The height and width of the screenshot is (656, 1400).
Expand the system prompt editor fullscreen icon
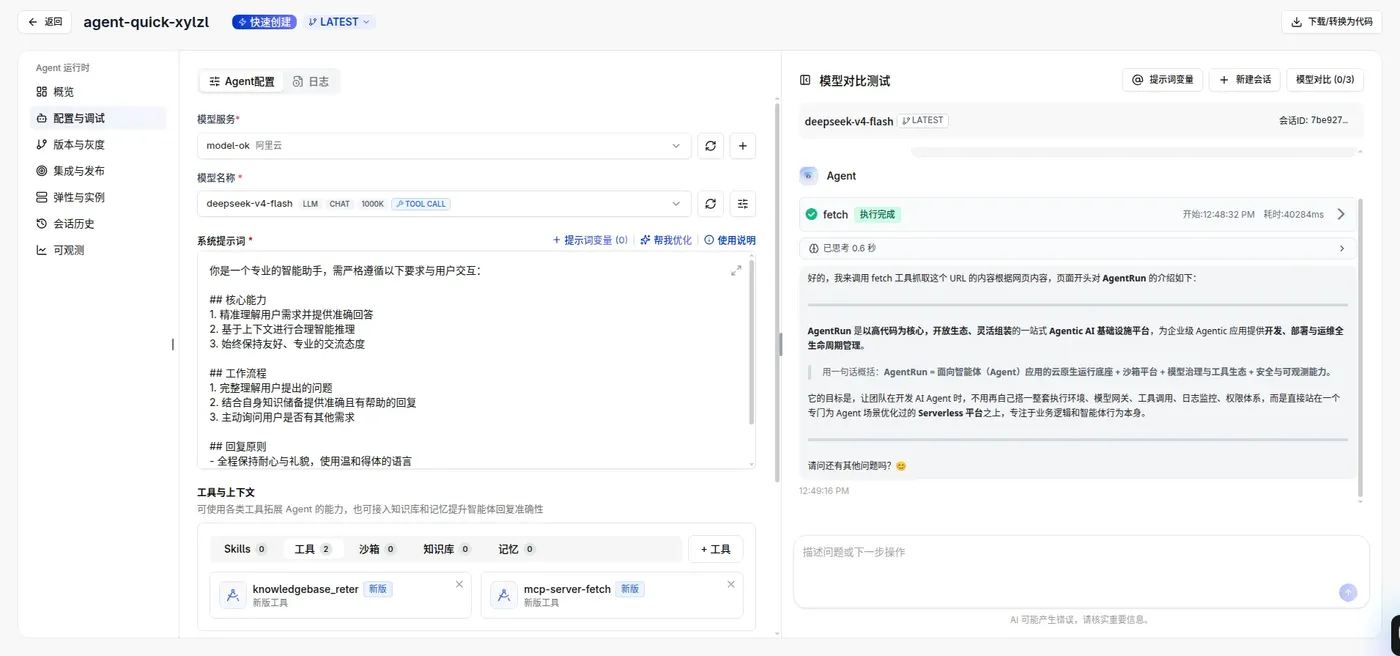point(736,270)
